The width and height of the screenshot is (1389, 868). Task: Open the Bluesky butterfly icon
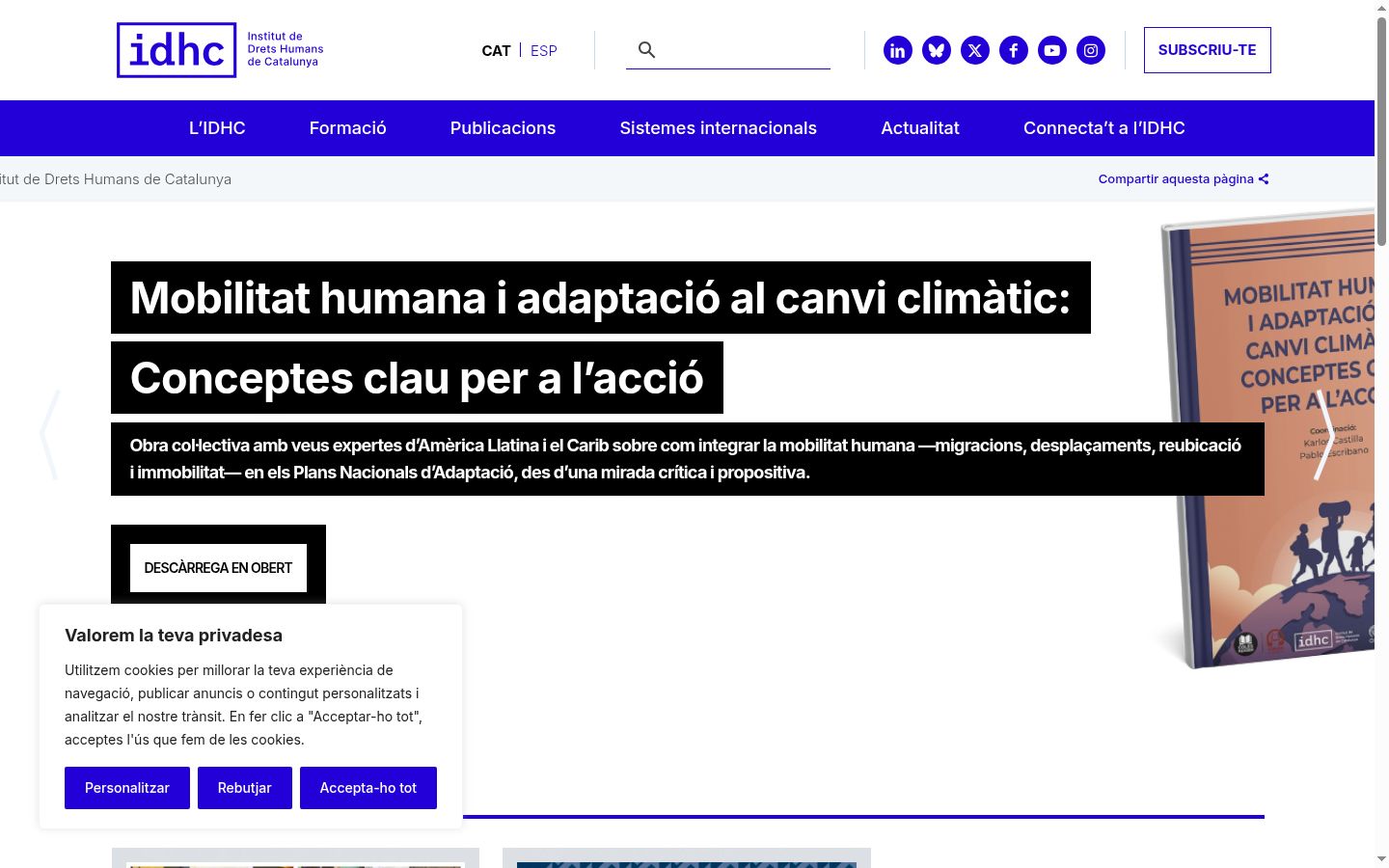click(937, 50)
